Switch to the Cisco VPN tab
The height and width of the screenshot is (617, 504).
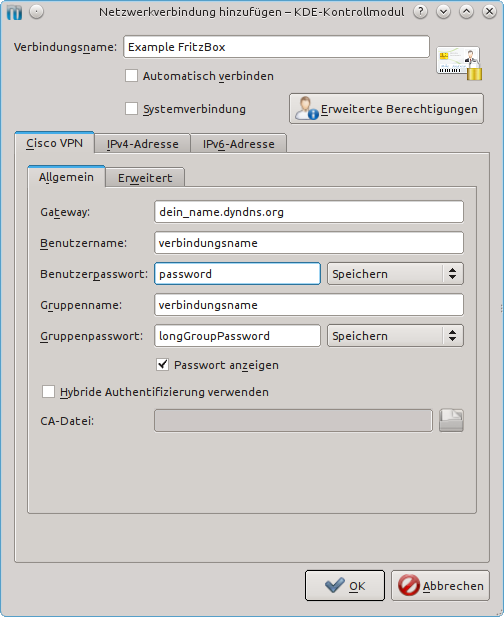[x=54, y=143]
